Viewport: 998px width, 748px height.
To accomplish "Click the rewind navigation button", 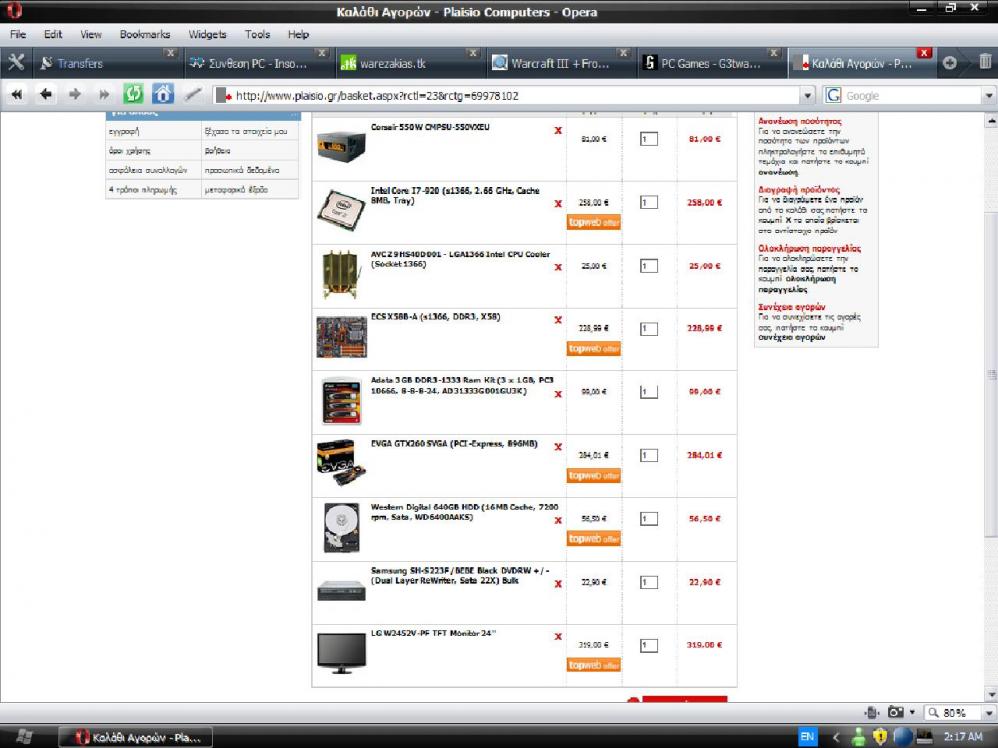I will click(17, 95).
